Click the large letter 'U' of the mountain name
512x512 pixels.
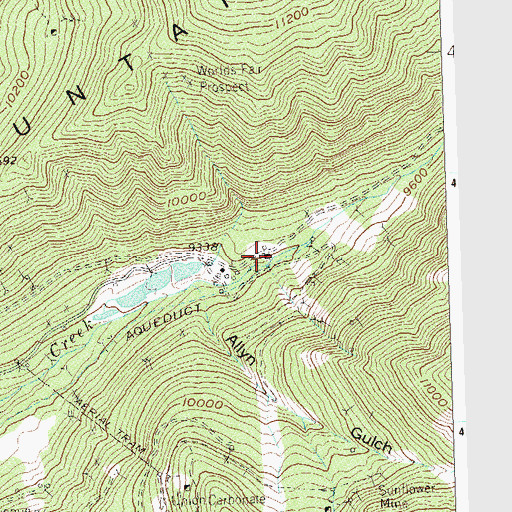pos(24,128)
